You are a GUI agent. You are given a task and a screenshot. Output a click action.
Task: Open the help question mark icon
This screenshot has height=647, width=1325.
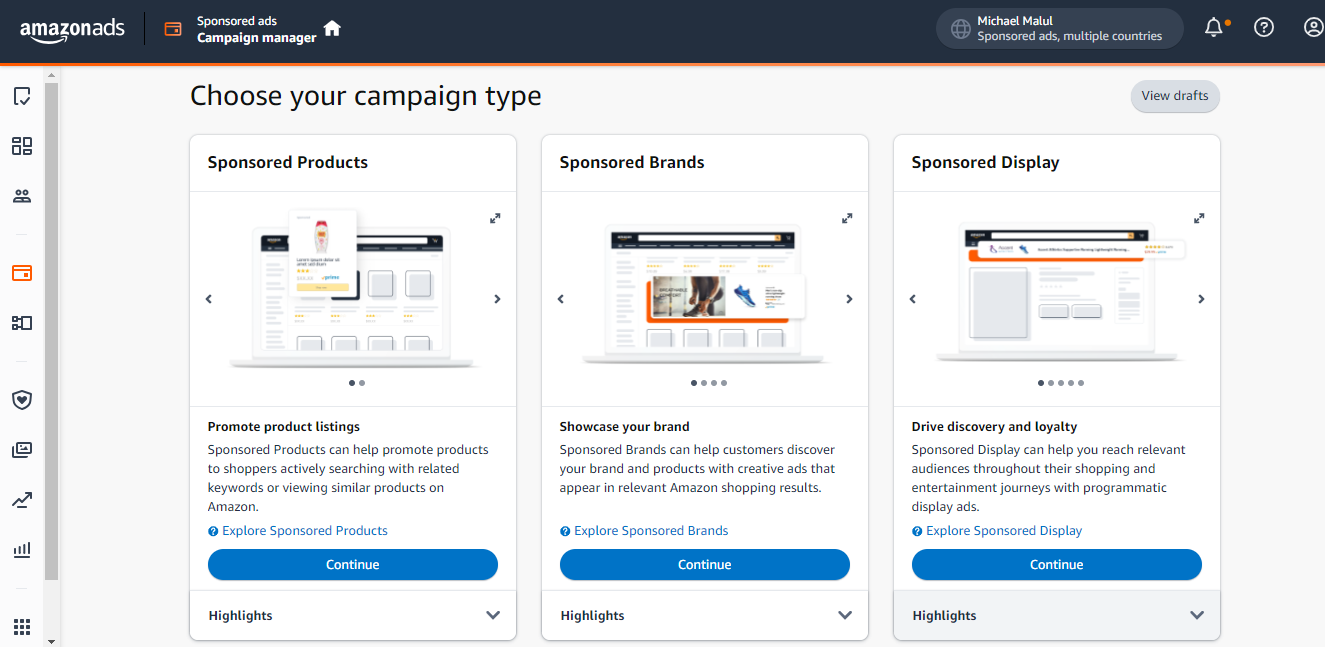coord(1264,28)
